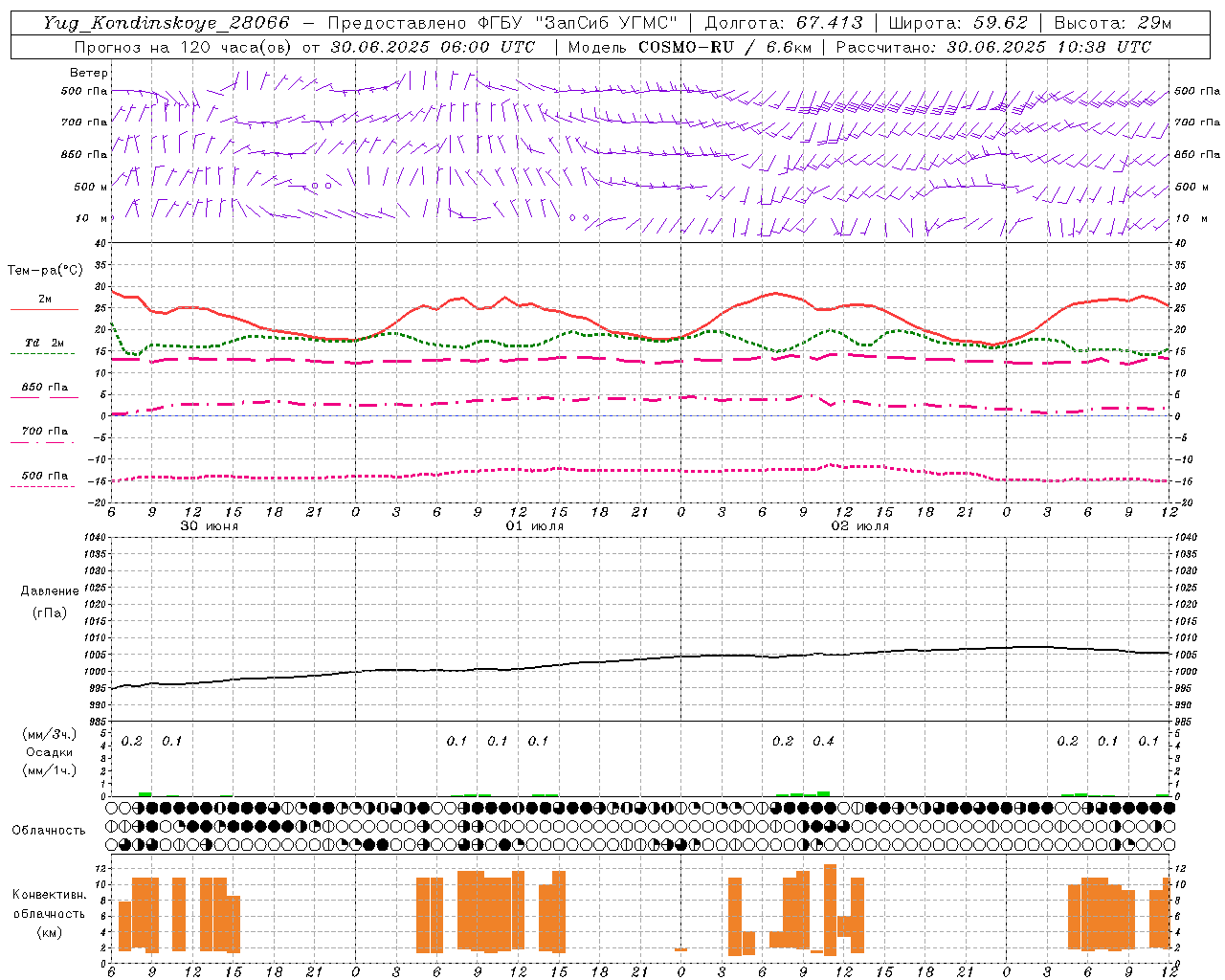Click the Высота: 29м value
The image size is (1225, 980).
click(x=1112, y=24)
